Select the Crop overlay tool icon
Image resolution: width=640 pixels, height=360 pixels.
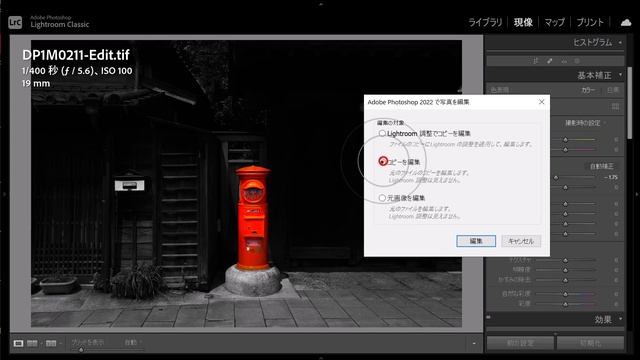[x=536, y=61]
